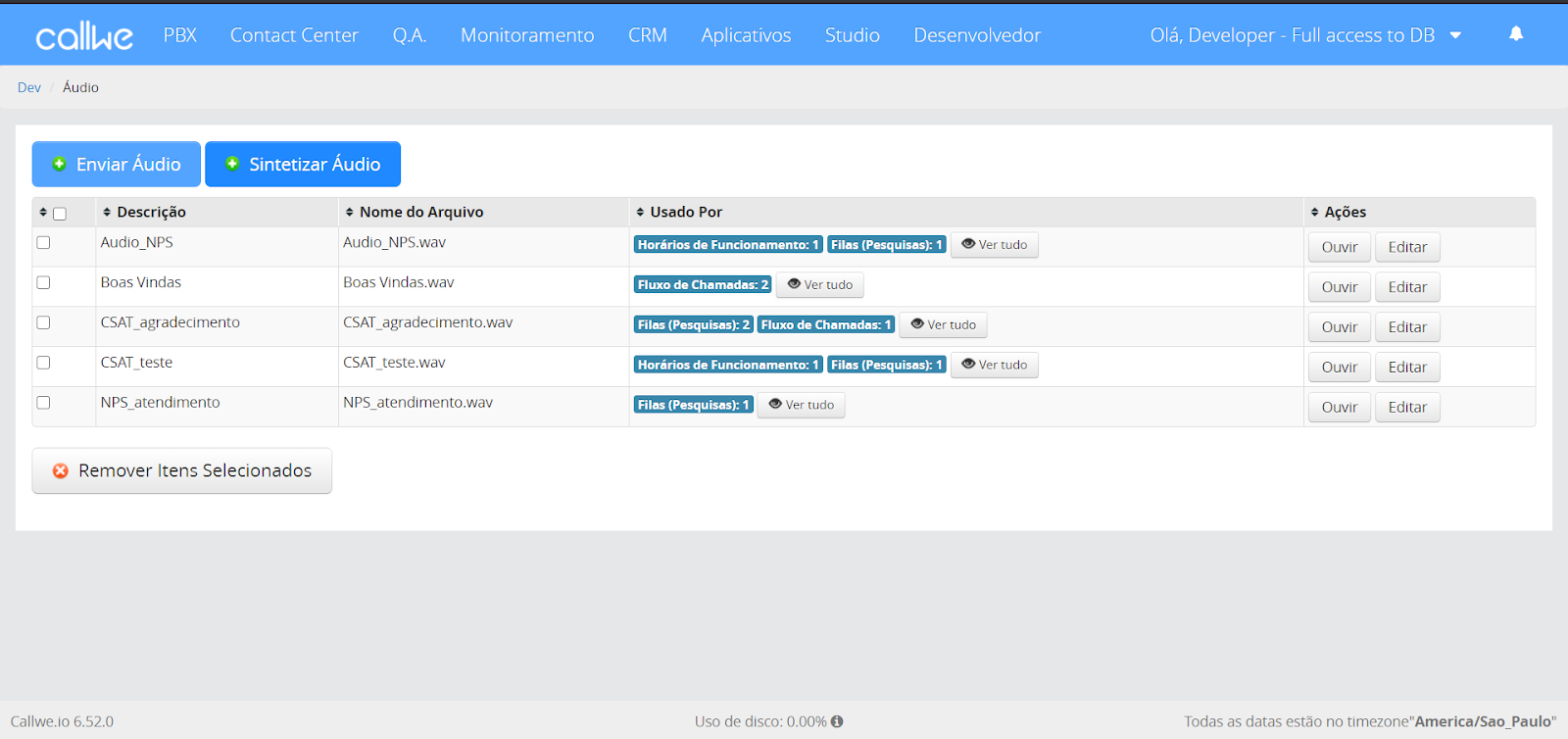Screen dimensions: 1568x739
Task: Click the America/Sao_Paulo timezone text
Action: (1483, 721)
